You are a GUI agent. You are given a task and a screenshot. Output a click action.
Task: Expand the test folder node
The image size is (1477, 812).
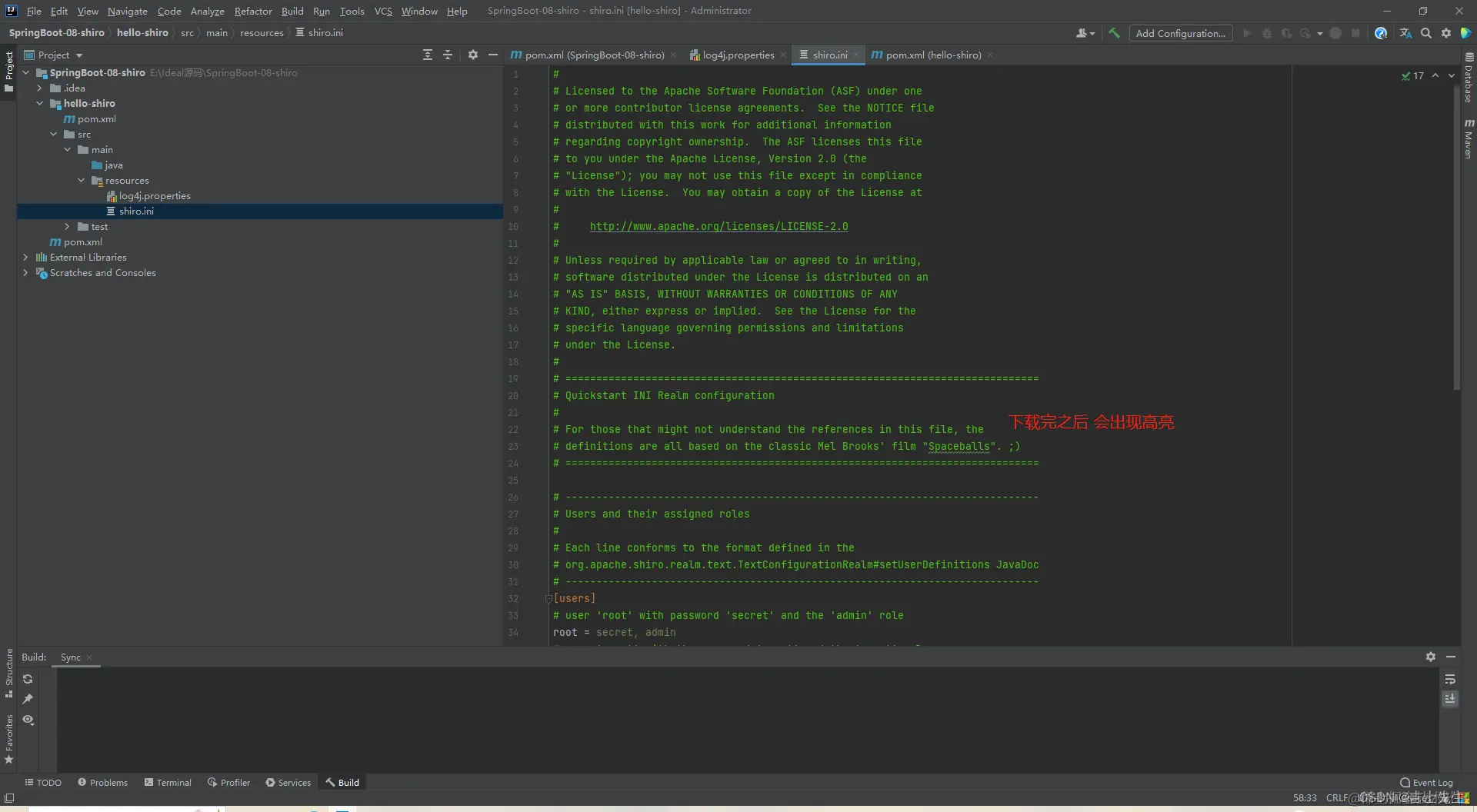(x=68, y=226)
